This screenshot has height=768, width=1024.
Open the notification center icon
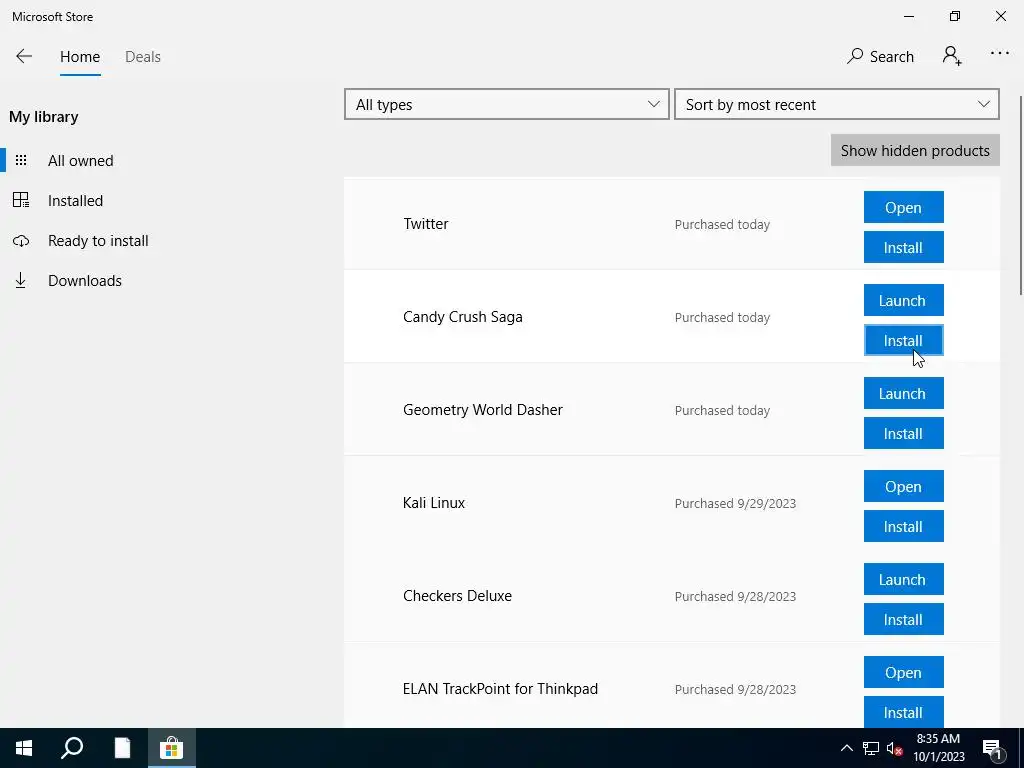pos(992,748)
